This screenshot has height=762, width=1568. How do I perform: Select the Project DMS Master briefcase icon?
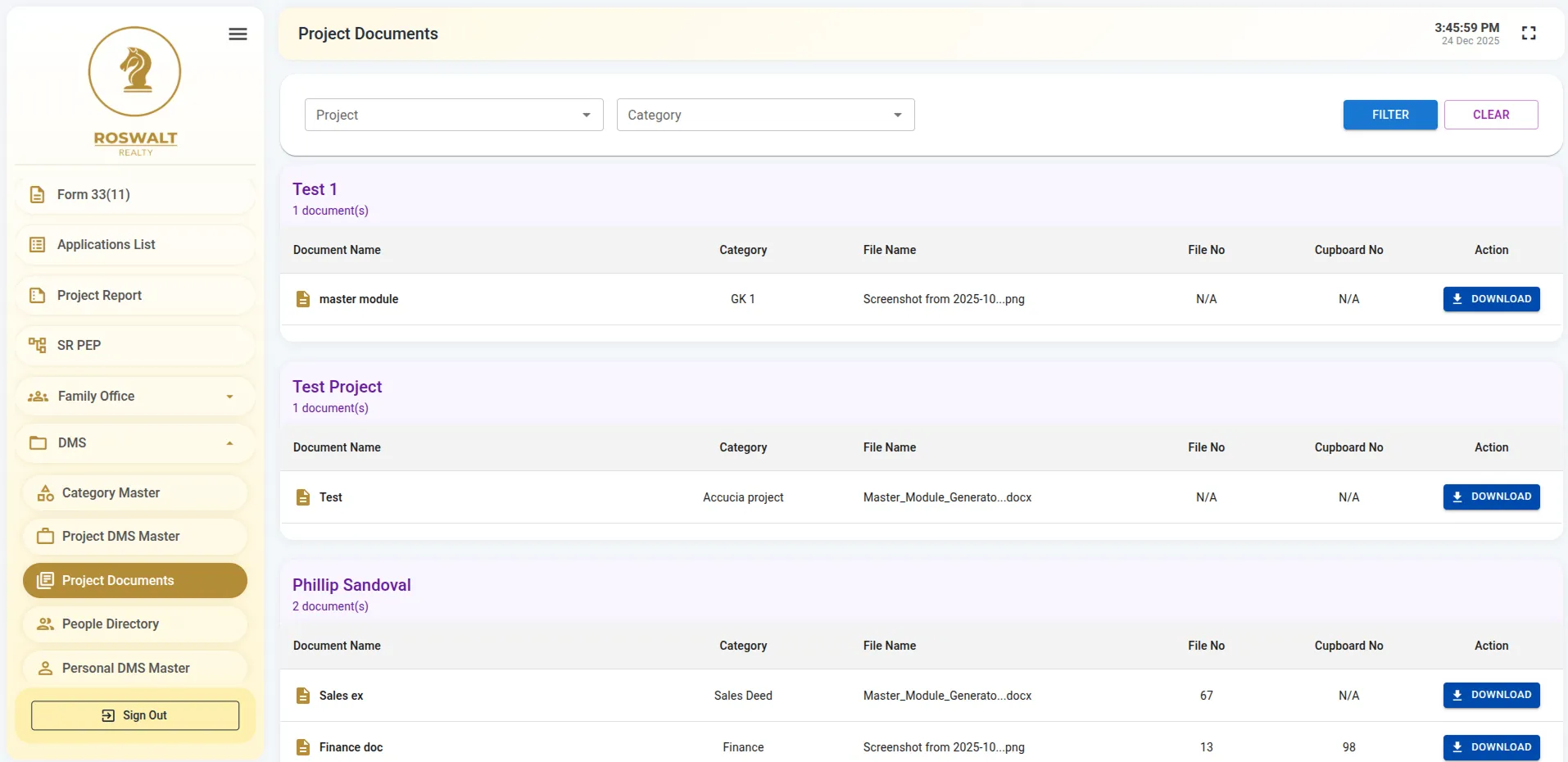point(46,536)
